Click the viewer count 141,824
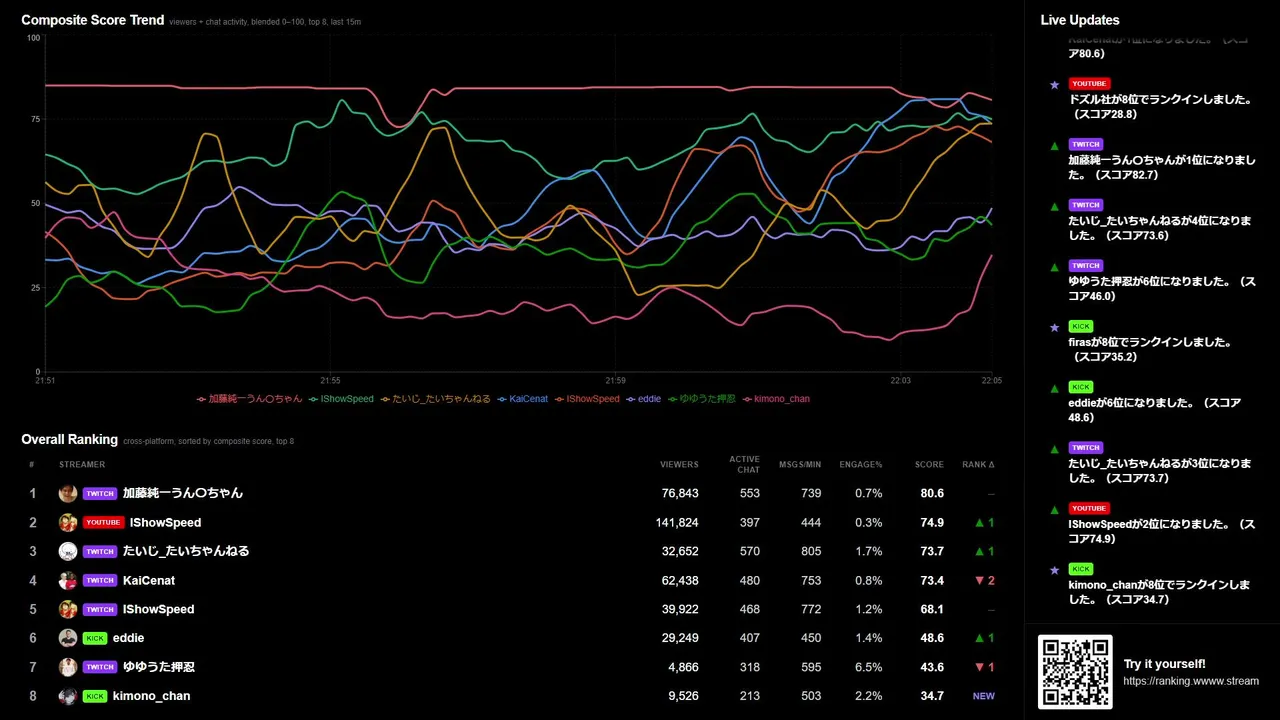The height and width of the screenshot is (720, 1280). pos(677,523)
